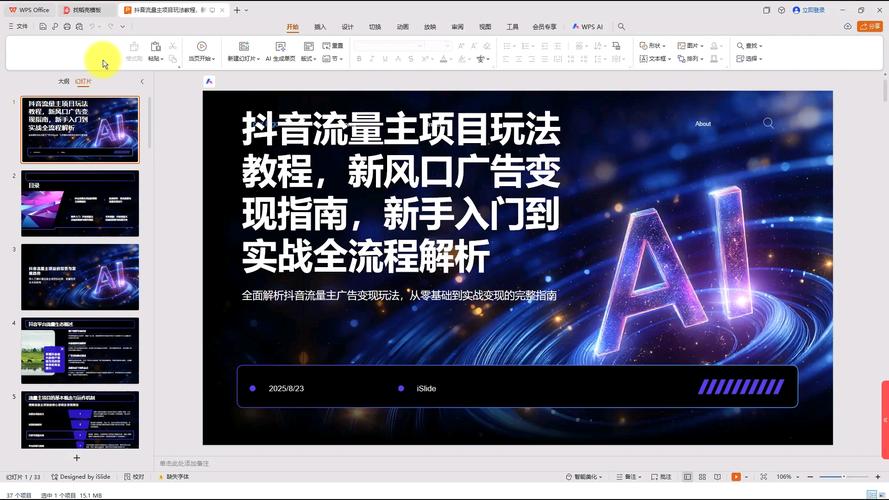
Task: Click the search magnifier in ribbon tabs
Action: tap(621, 27)
